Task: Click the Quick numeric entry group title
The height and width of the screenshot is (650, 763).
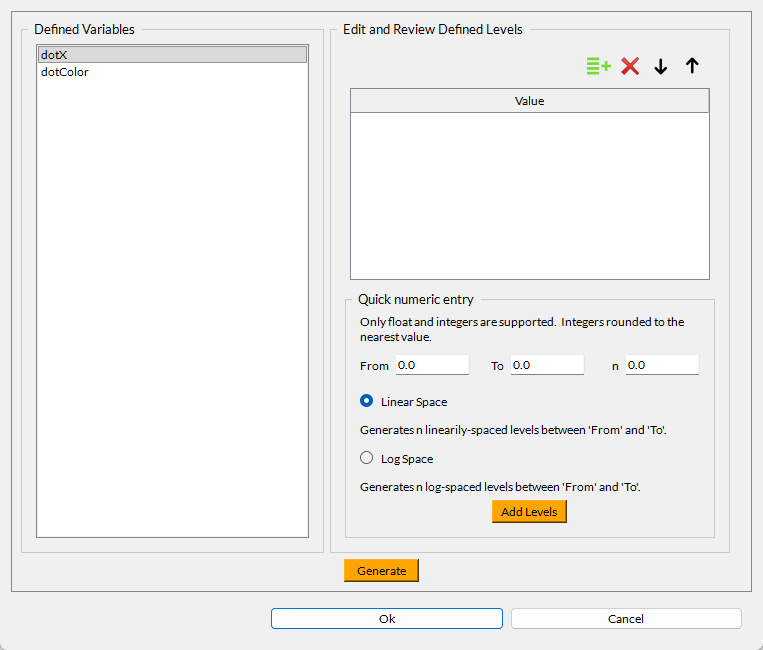Action: pyautogui.click(x=416, y=299)
